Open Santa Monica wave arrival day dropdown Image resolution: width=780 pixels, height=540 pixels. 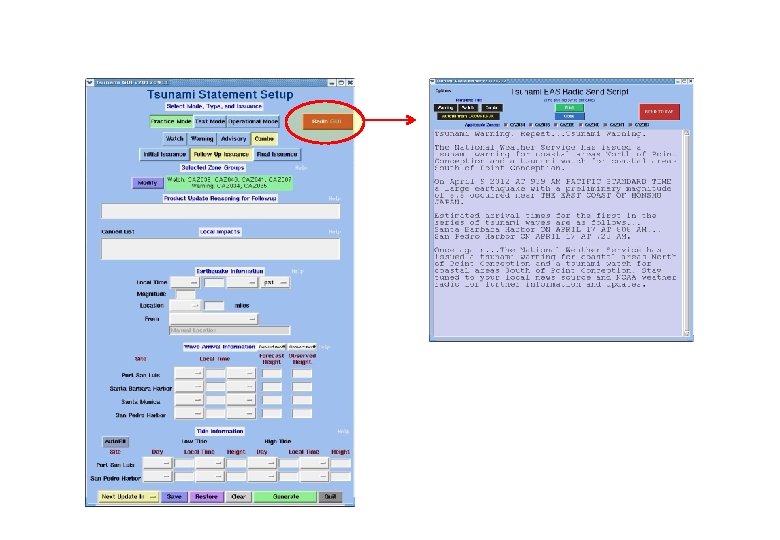(189, 400)
